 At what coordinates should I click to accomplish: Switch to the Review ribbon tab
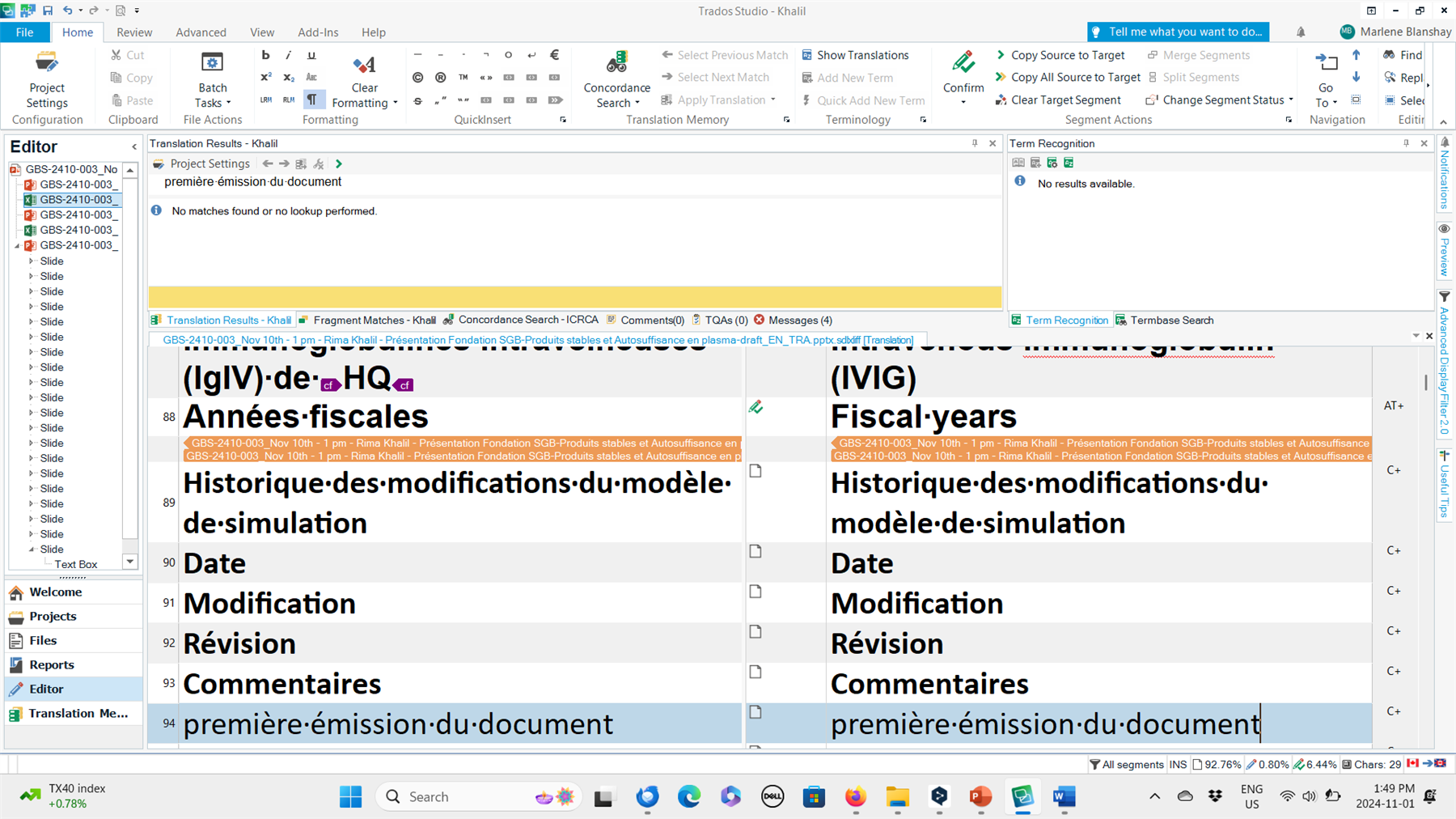(134, 32)
